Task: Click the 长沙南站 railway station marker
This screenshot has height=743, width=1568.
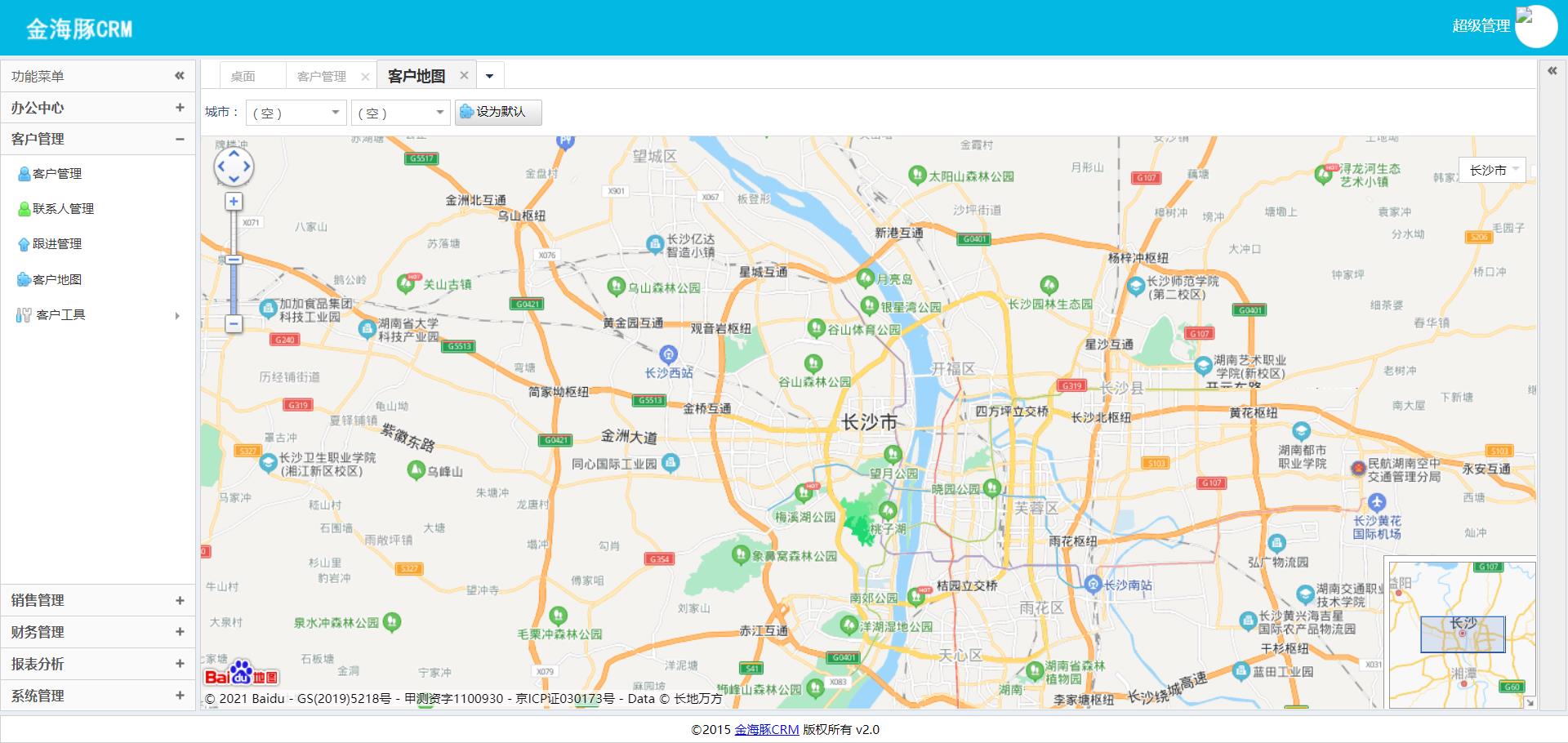Action: pos(1094,584)
